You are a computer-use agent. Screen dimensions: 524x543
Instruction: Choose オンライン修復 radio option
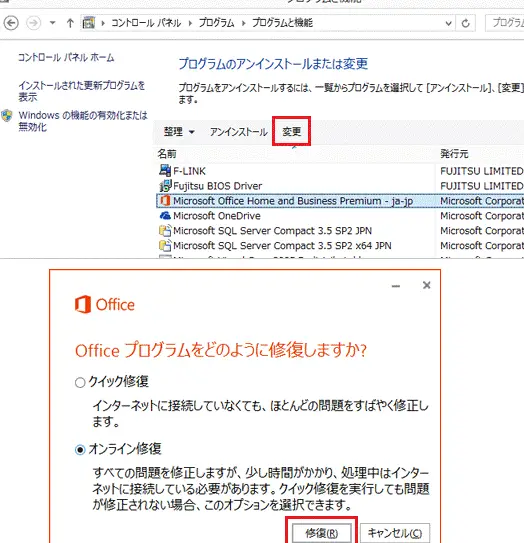coord(80,450)
